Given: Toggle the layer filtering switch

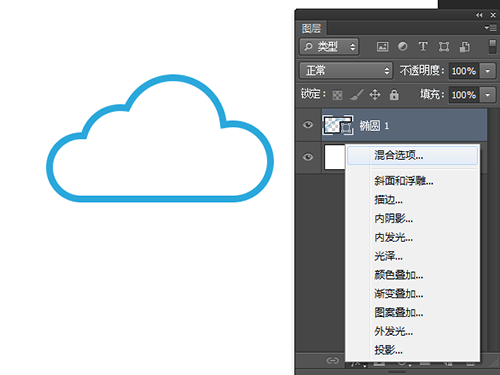Looking at the screenshot, I should pos(492,46).
